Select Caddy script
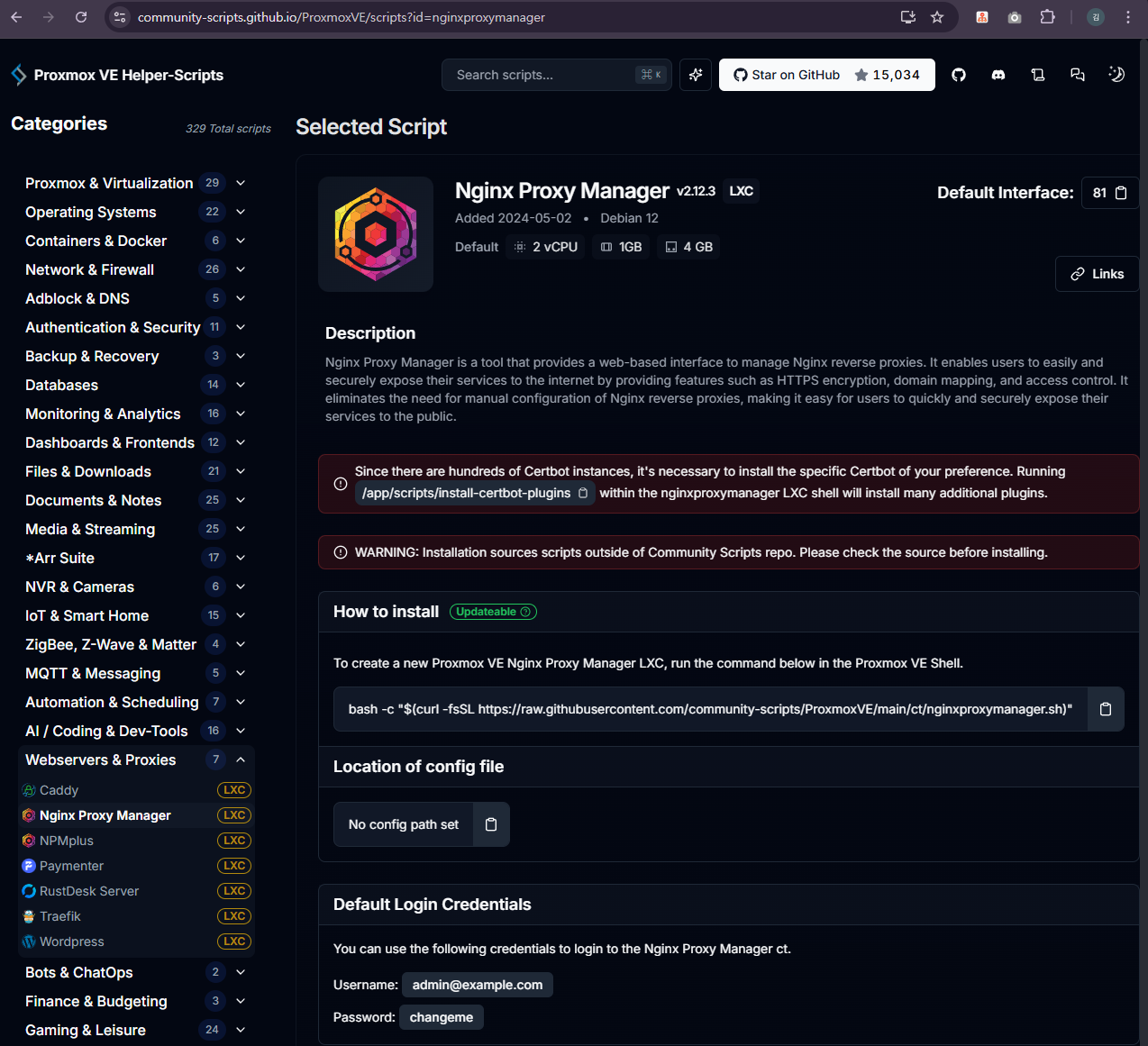The height and width of the screenshot is (1046, 1148). pyautogui.click(x=136, y=790)
